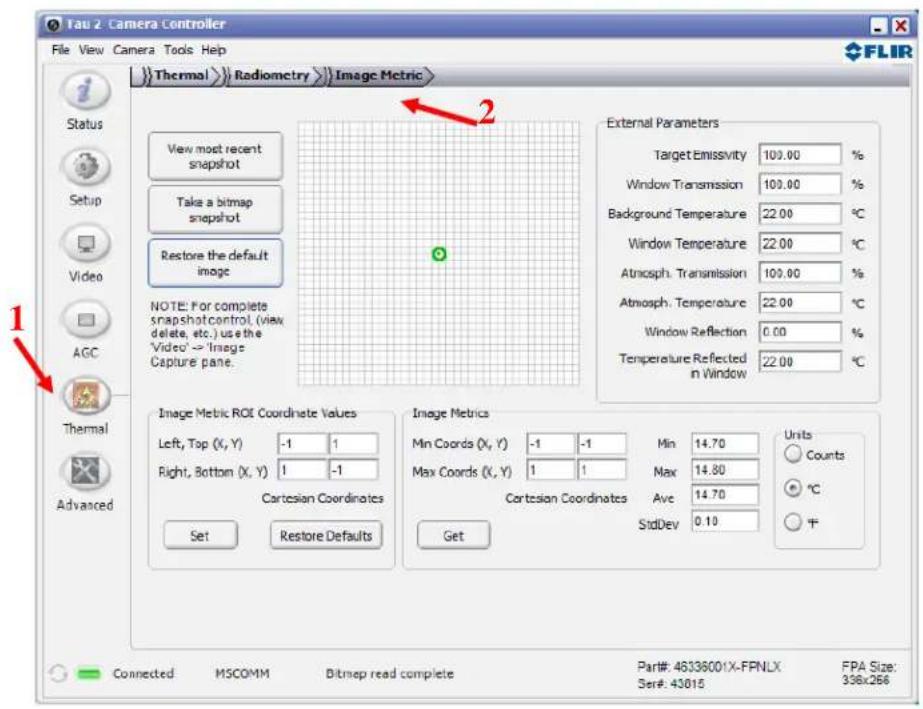Open the Help menu
Screen dimensions: 923x709
[x=214, y=50]
